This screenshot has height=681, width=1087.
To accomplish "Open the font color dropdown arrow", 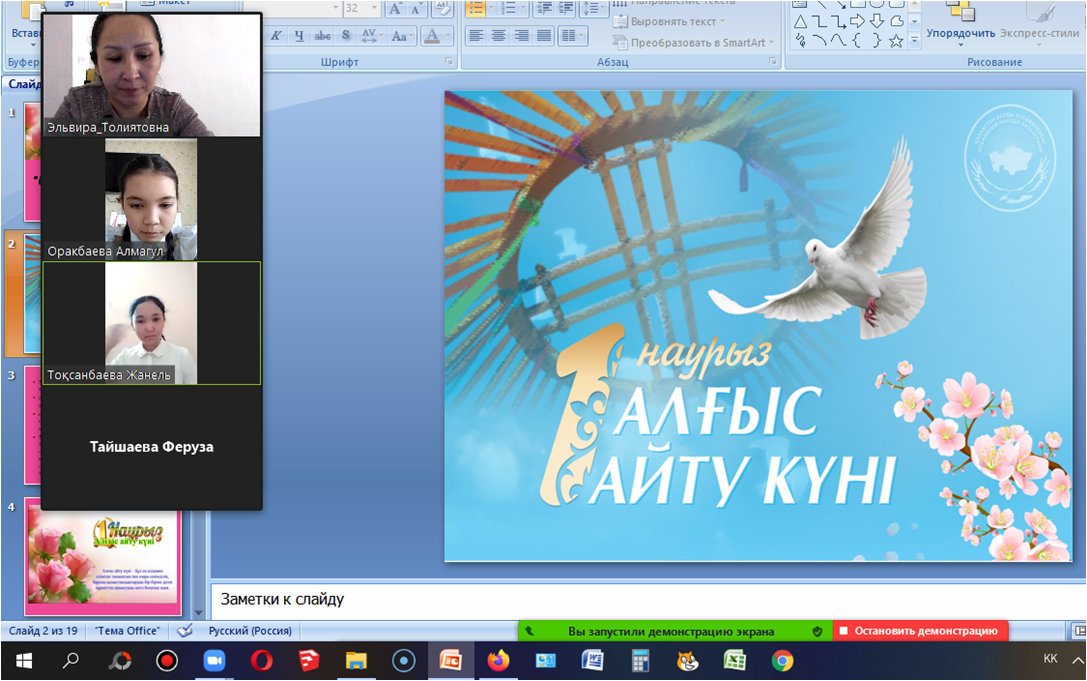I will coord(447,36).
